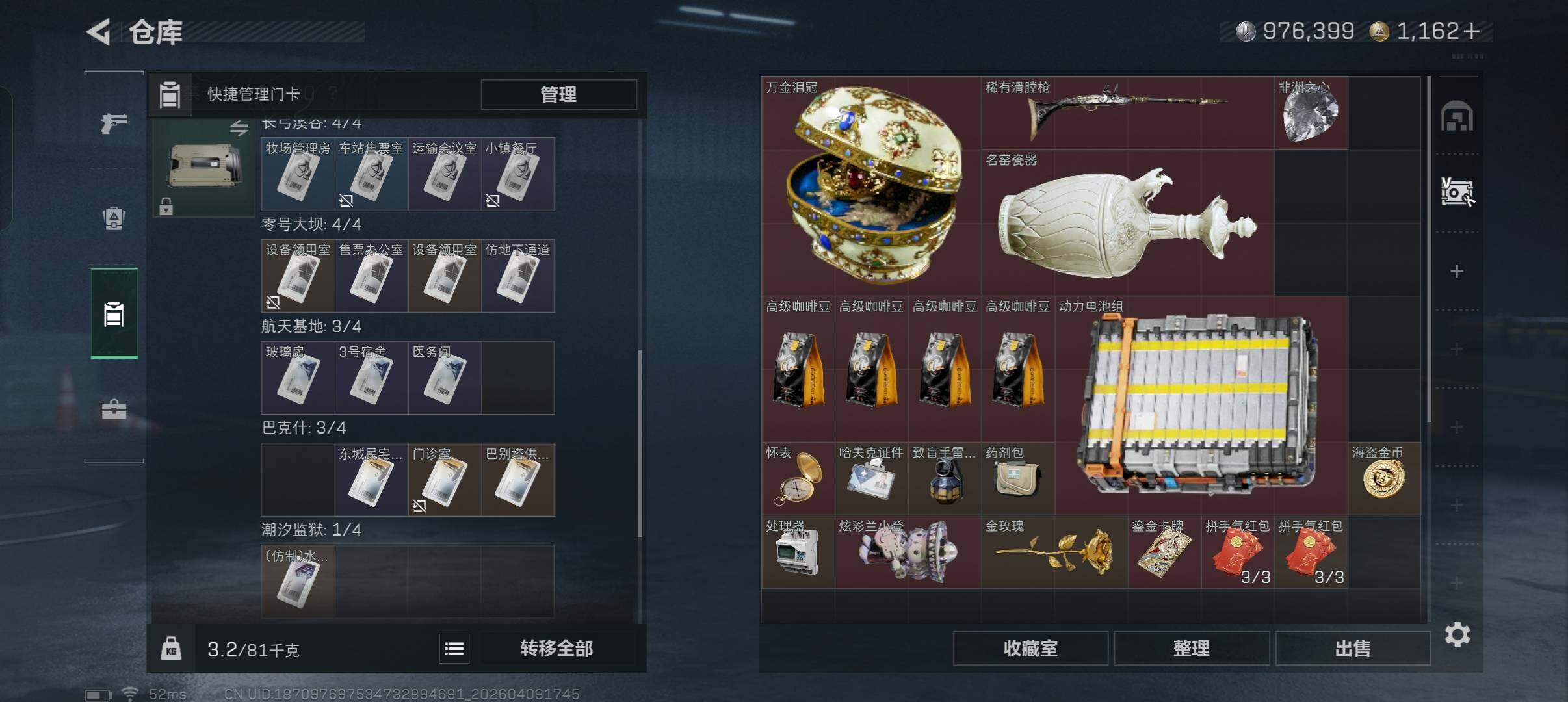
Task: Add a new storage slot with the plus icon
Action: coord(1457,271)
